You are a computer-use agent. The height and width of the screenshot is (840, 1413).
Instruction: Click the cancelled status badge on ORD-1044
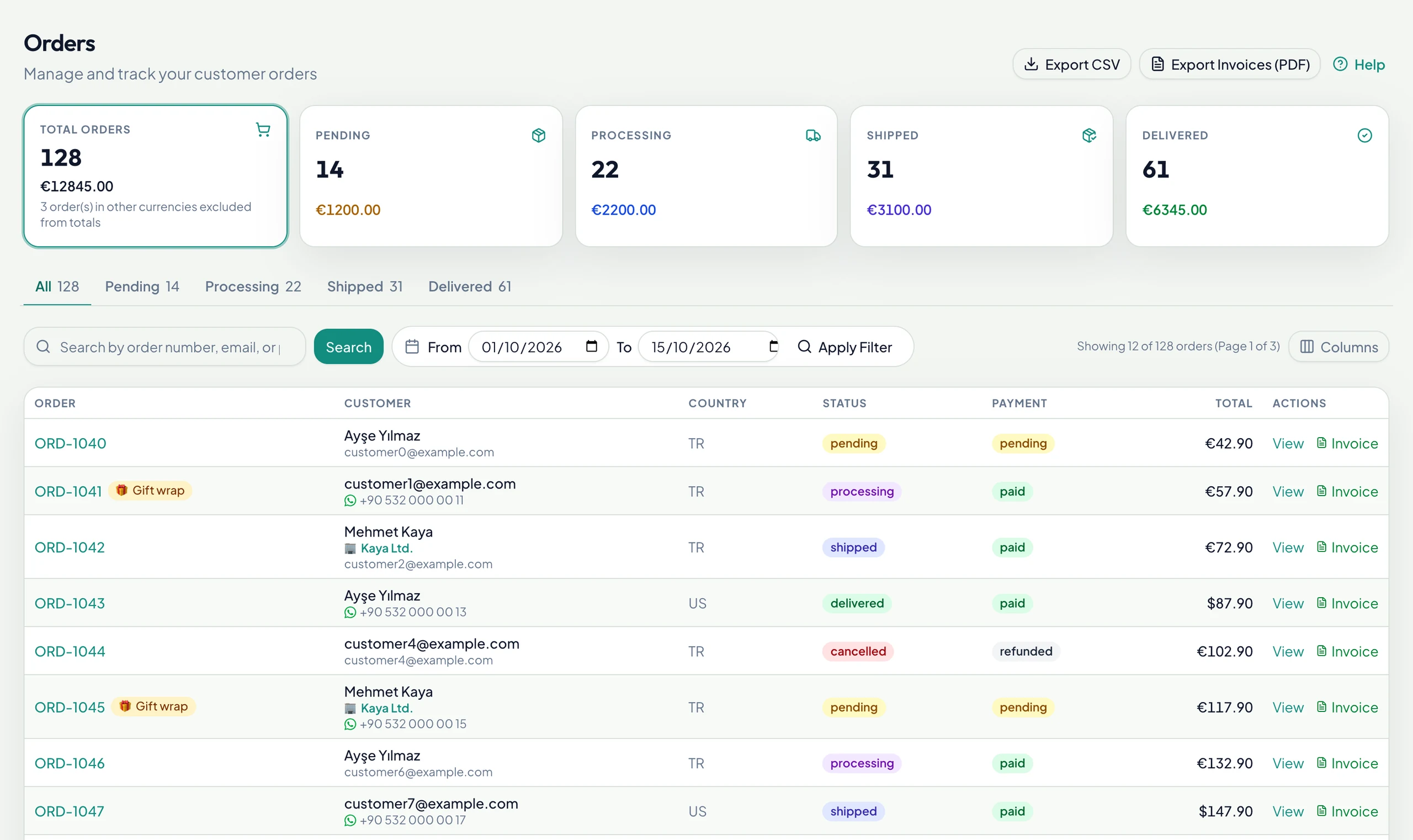click(858, 651)
